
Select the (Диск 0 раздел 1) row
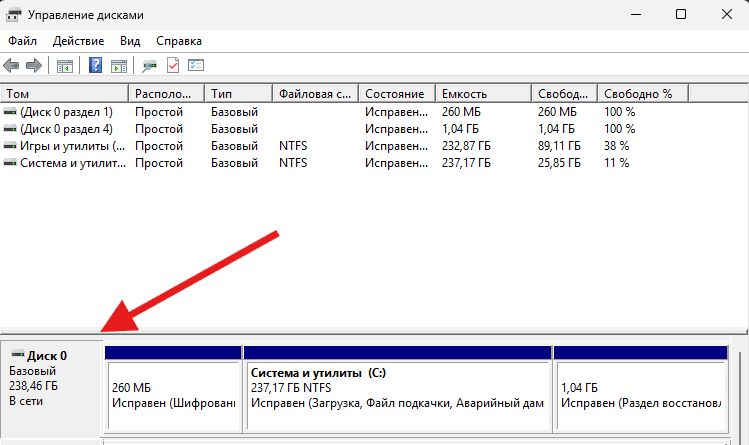click(x=66, y=112)
